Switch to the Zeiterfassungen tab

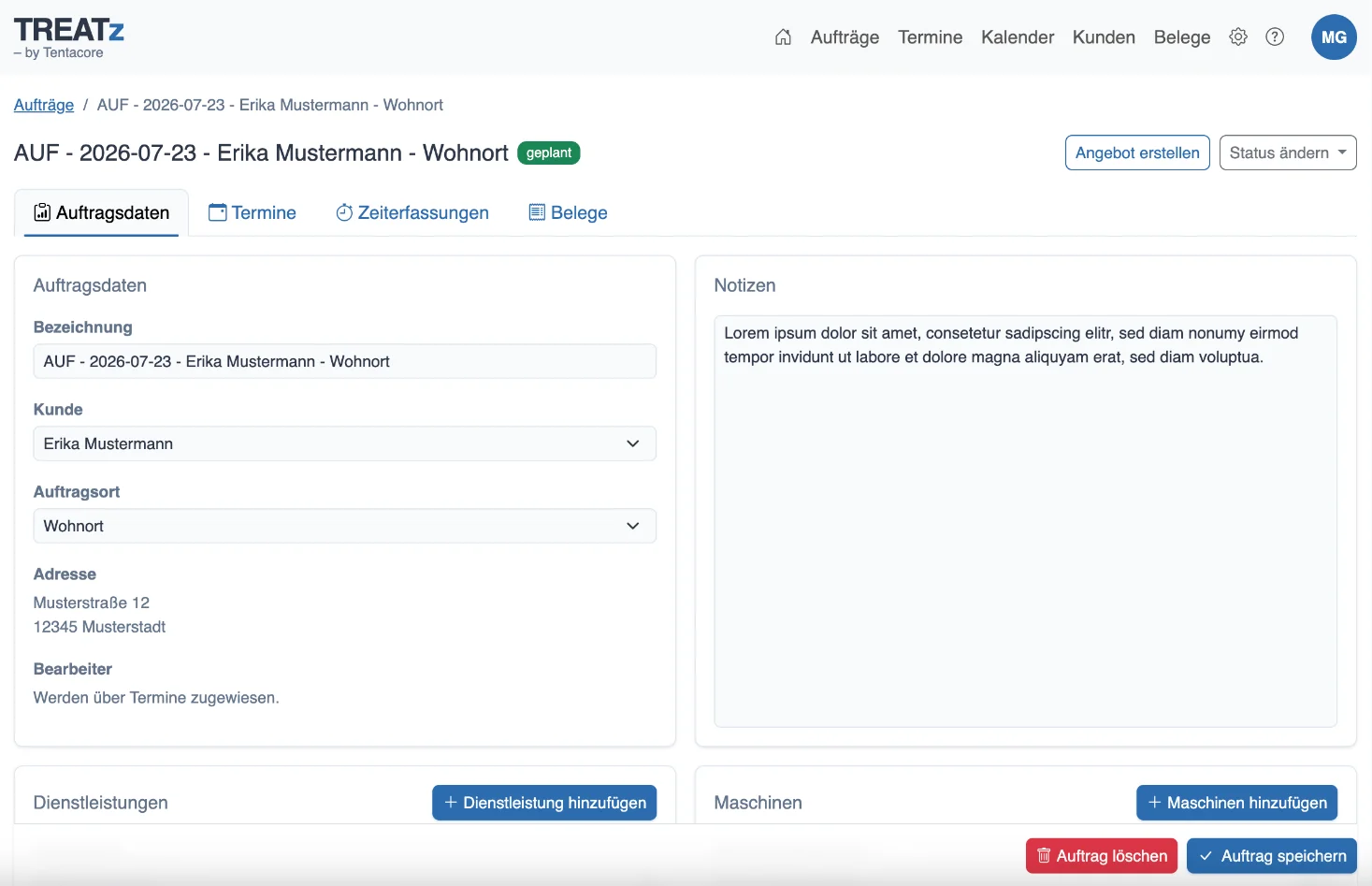pyautogui.click(x=412, y=212)
